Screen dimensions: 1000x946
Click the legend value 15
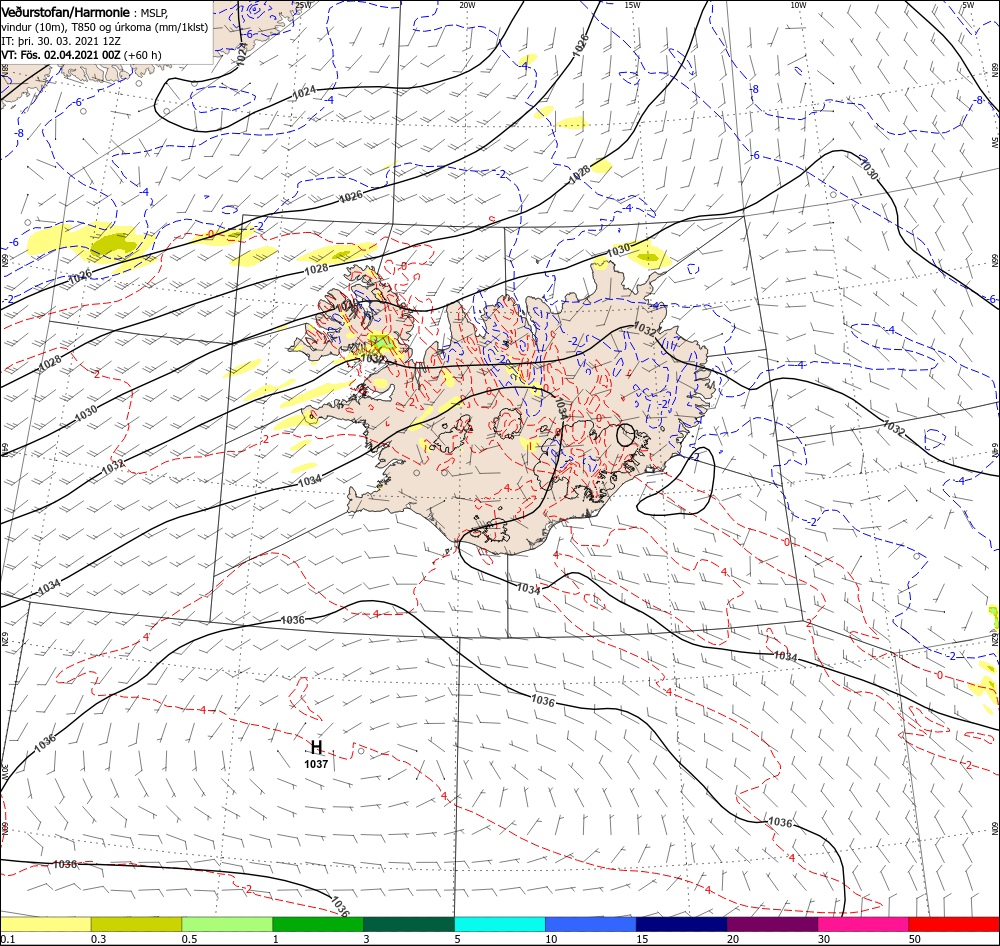(x=642, y=939)
